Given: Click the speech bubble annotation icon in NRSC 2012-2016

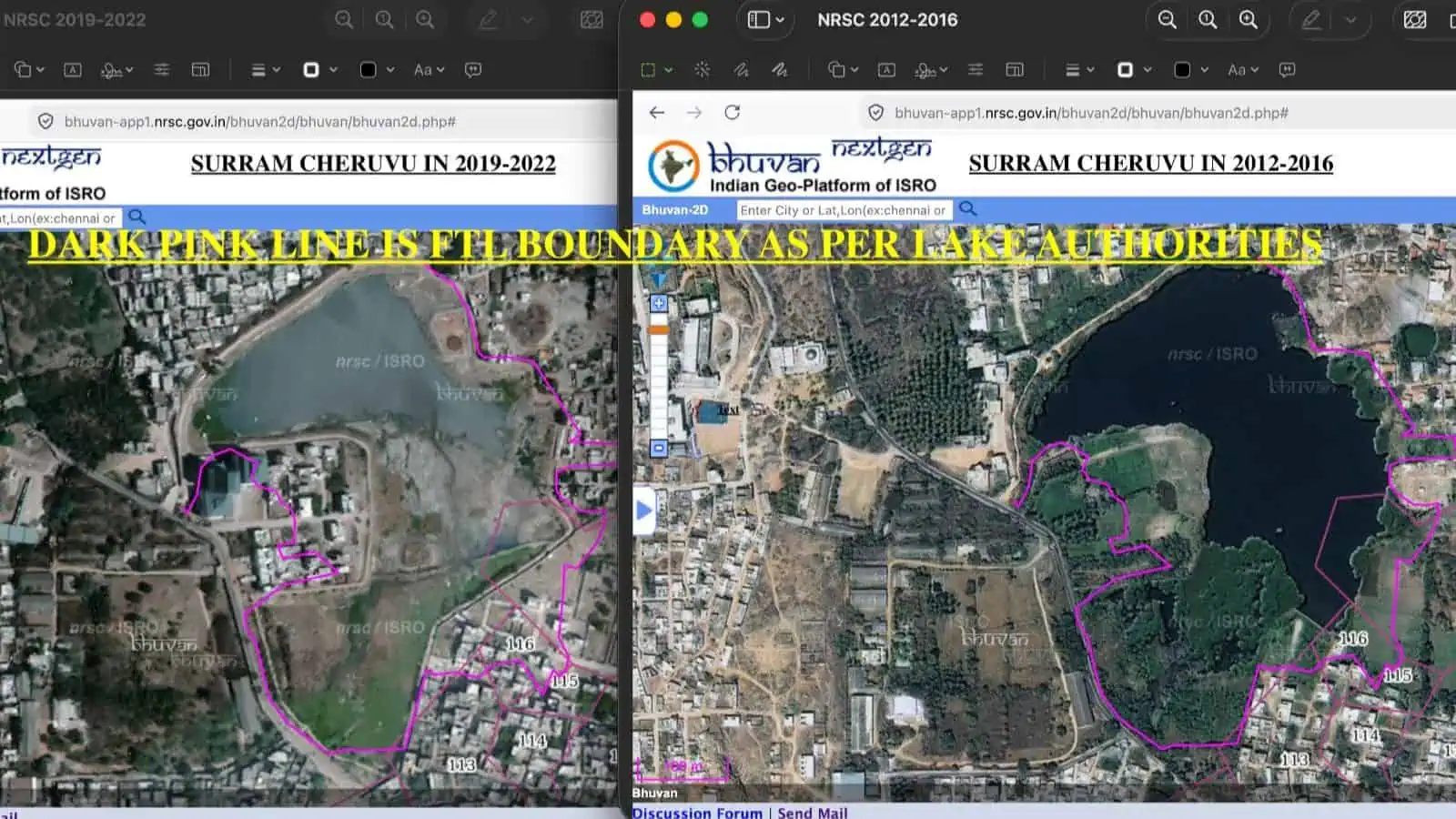Looking at the screenshot, I should (1287, 69).
